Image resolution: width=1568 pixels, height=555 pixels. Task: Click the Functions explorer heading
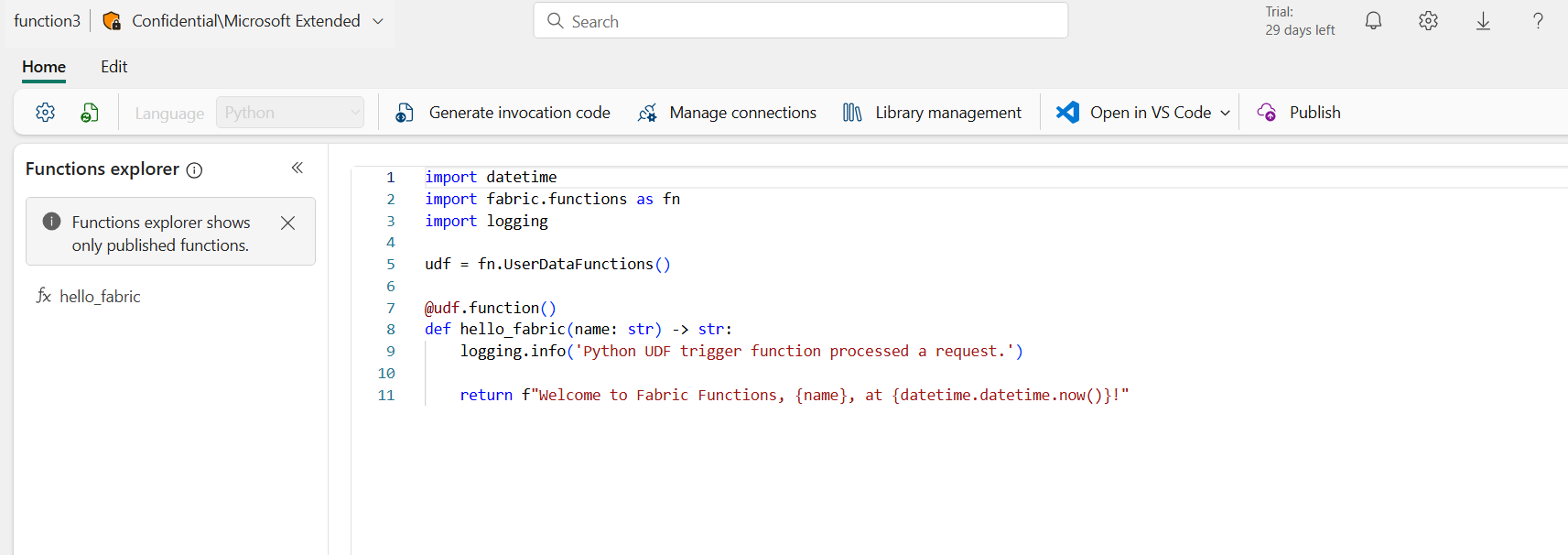(103, 169)
